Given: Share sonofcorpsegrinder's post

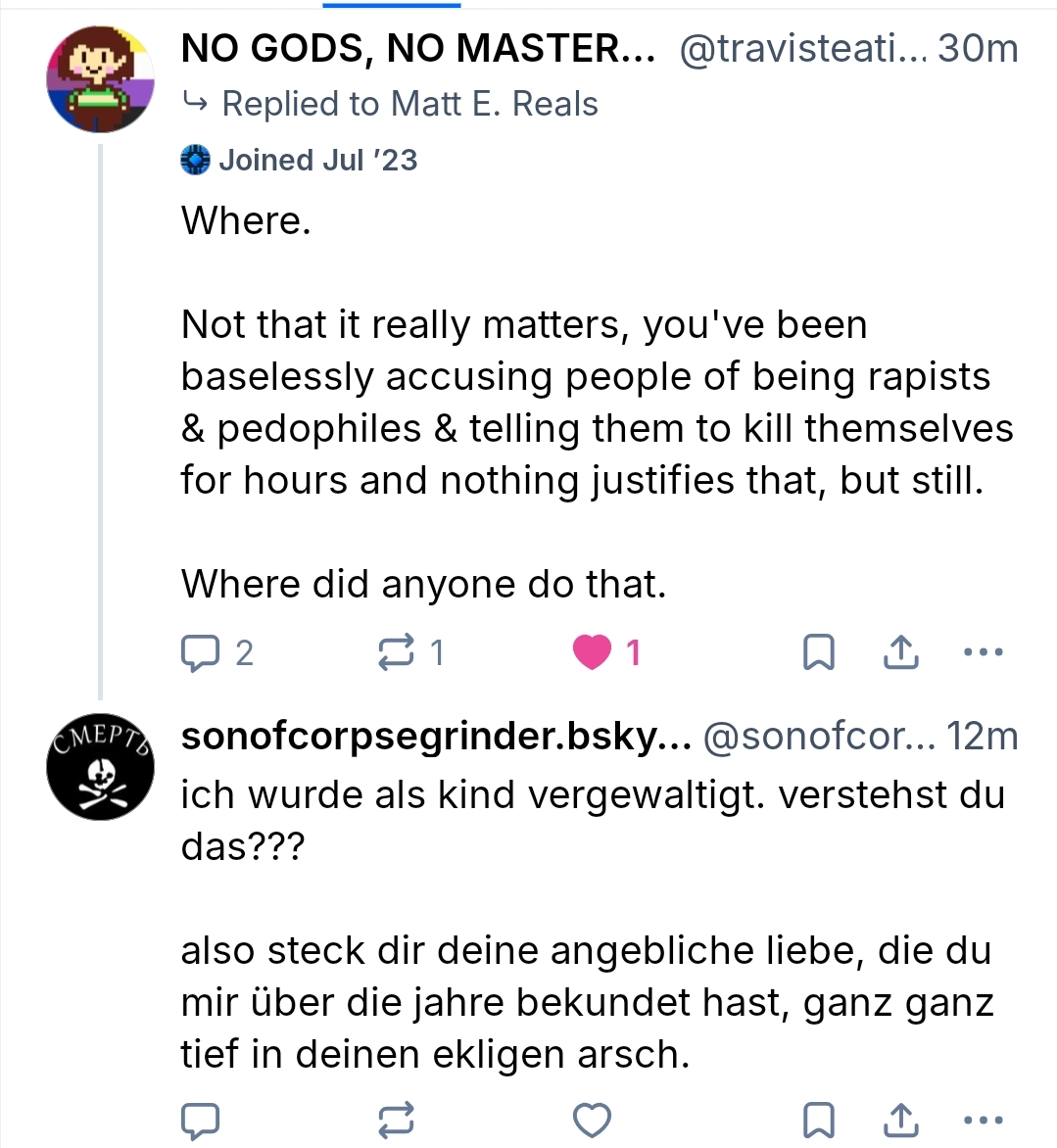Looking at the screenshot, I should [x=900, y=1121].
